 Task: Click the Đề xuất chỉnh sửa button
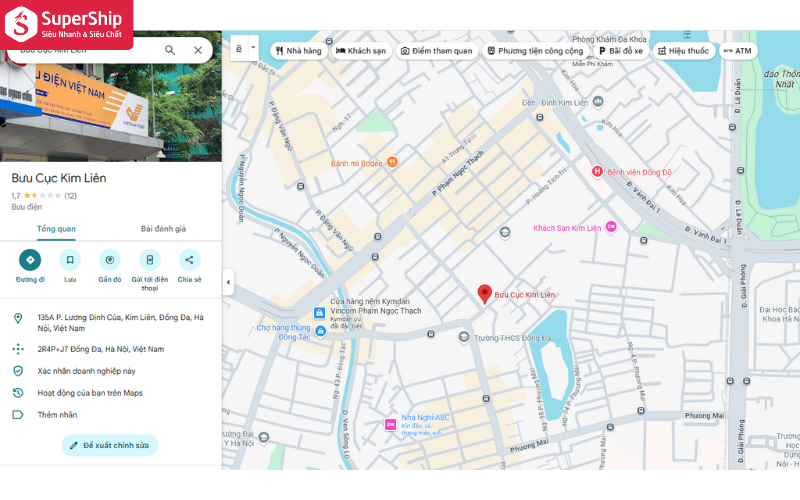(110, 445)
